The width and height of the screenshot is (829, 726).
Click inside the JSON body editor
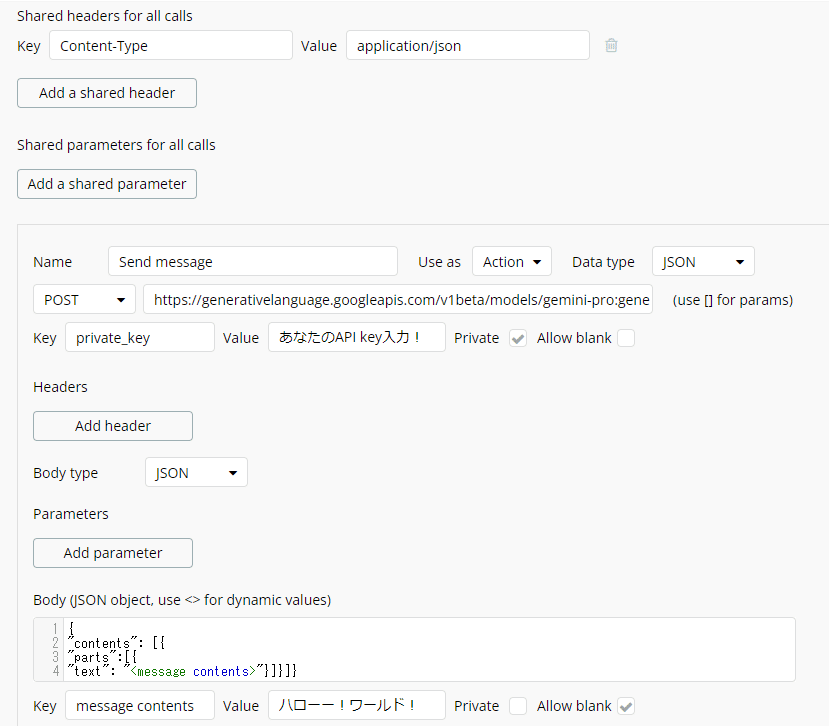(x=414, y=649)
